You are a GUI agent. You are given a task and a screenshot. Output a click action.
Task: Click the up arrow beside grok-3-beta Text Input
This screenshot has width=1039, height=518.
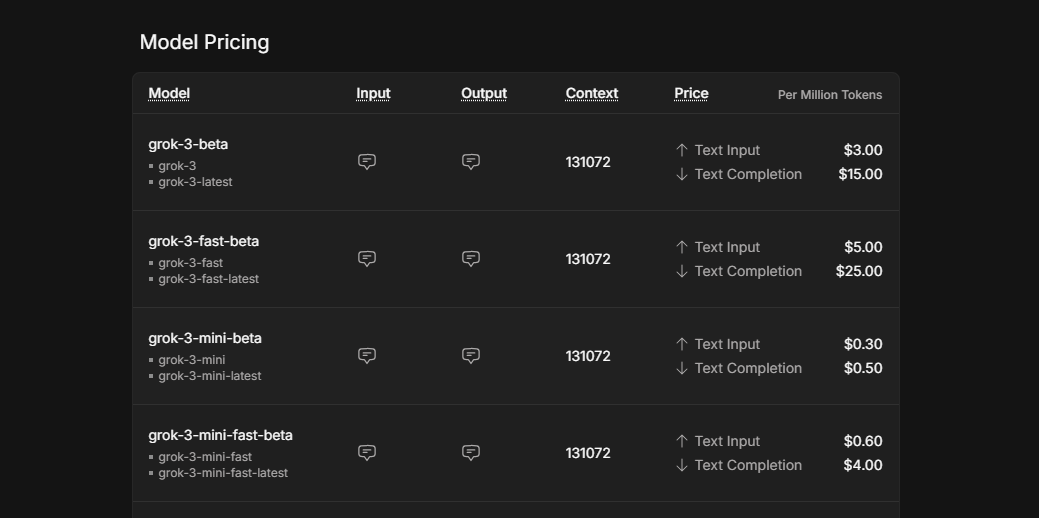[x=682, y=150]
